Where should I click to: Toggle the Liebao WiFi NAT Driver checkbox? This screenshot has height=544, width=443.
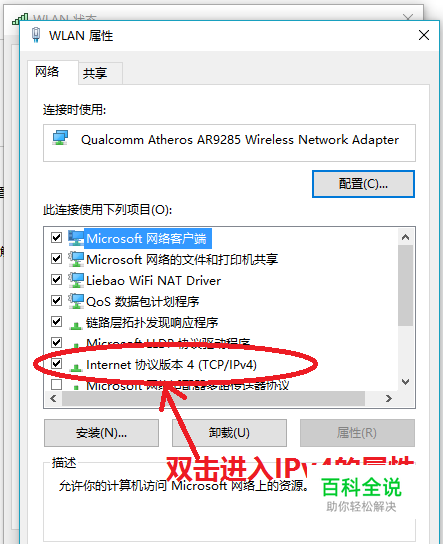[x=56, y=280]
